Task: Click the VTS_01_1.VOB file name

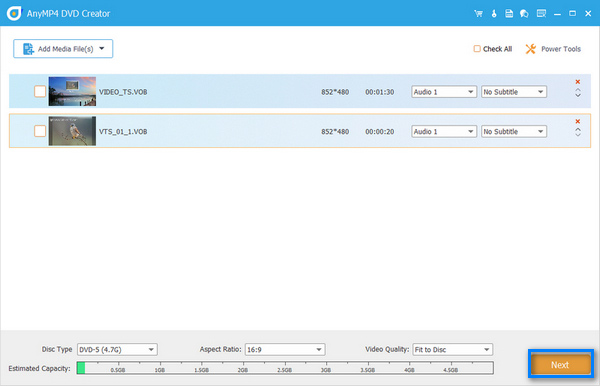Action: [123, 132]
